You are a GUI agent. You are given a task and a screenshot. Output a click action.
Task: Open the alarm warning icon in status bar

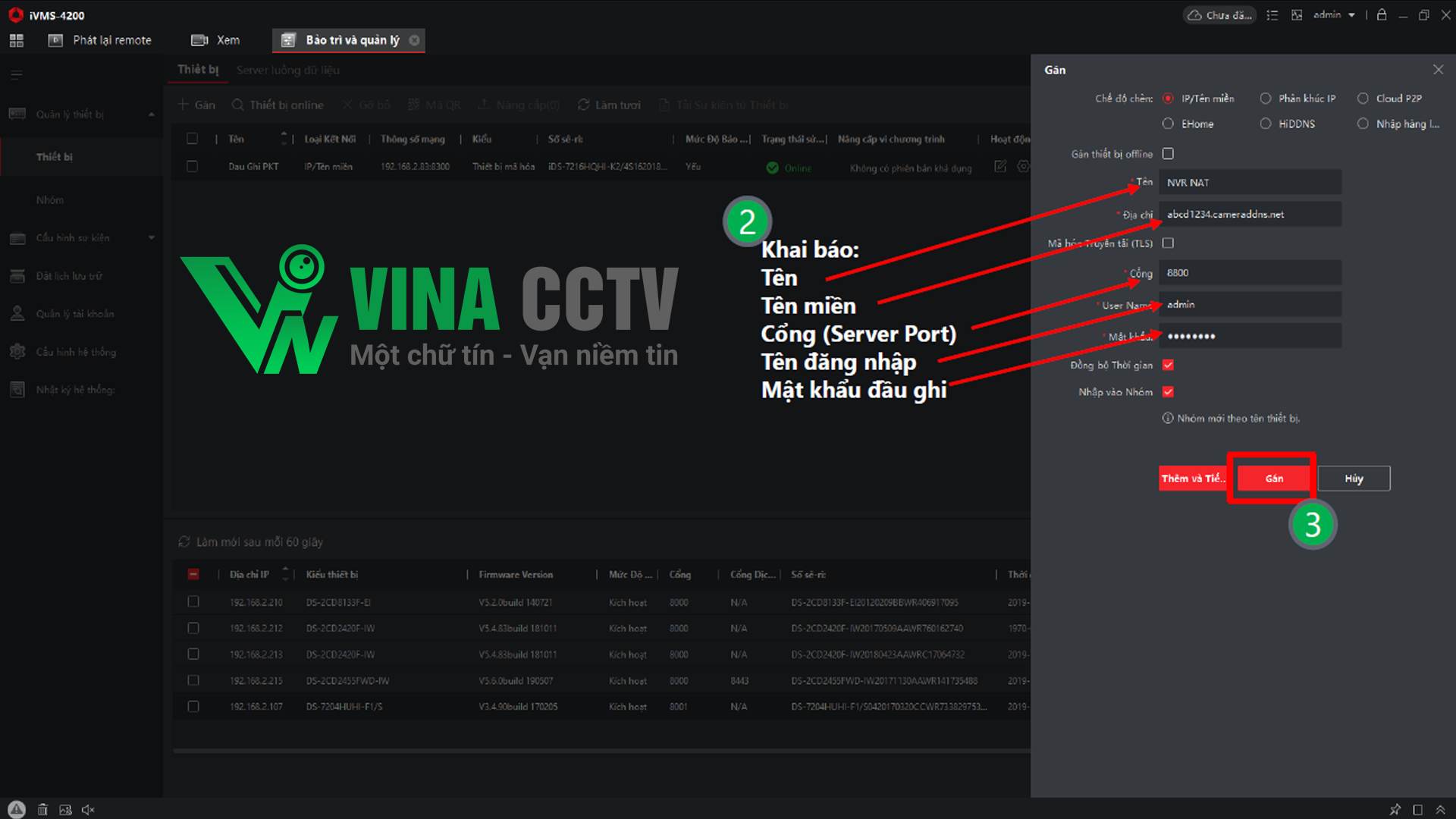coord(17,809)
